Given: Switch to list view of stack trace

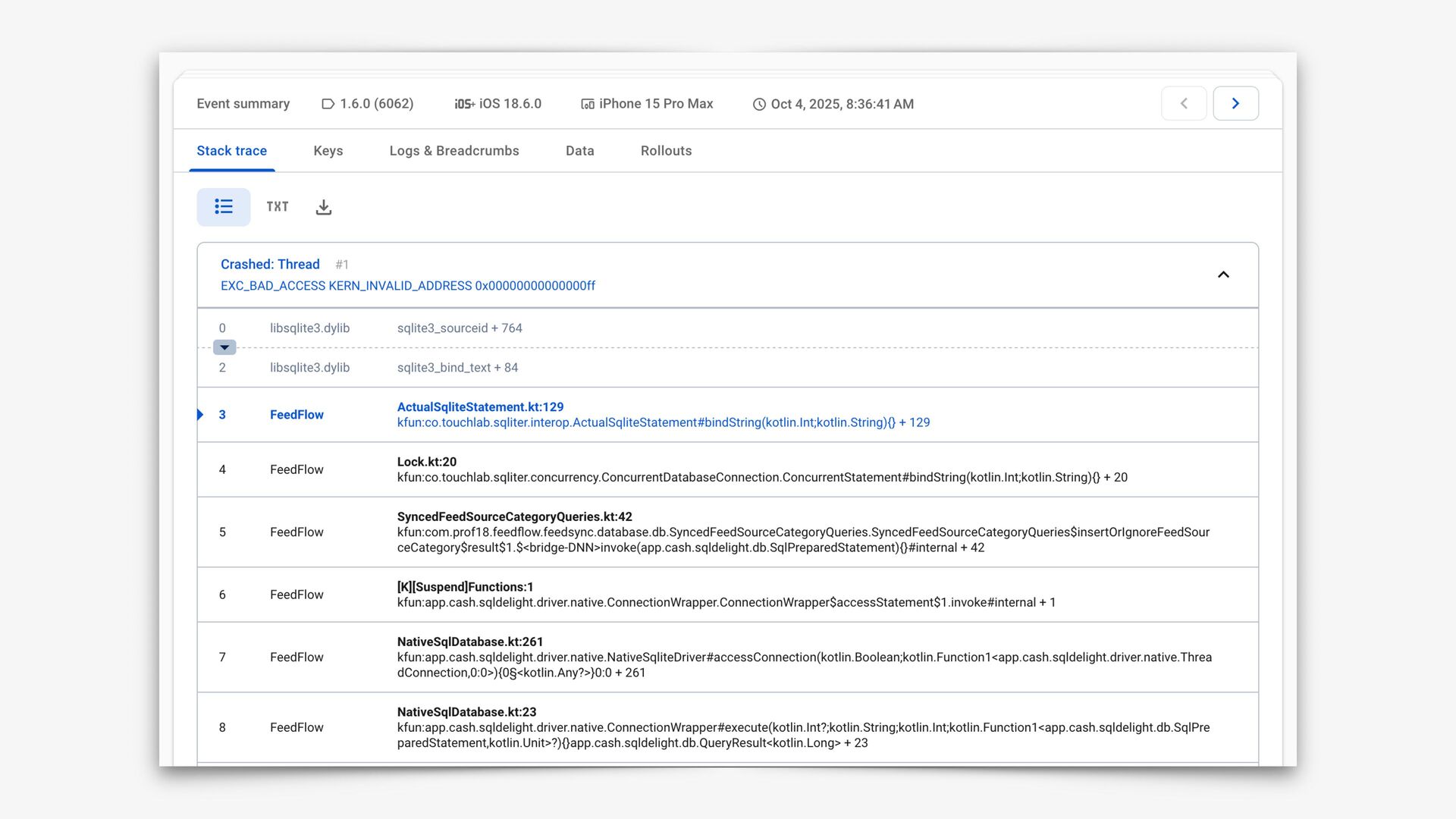Looking at the screenshot, I should click(223, 207).
